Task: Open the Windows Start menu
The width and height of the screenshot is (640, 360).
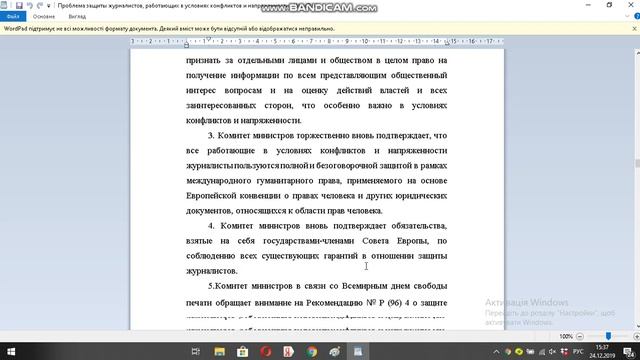Action: (x=11, y=351)
